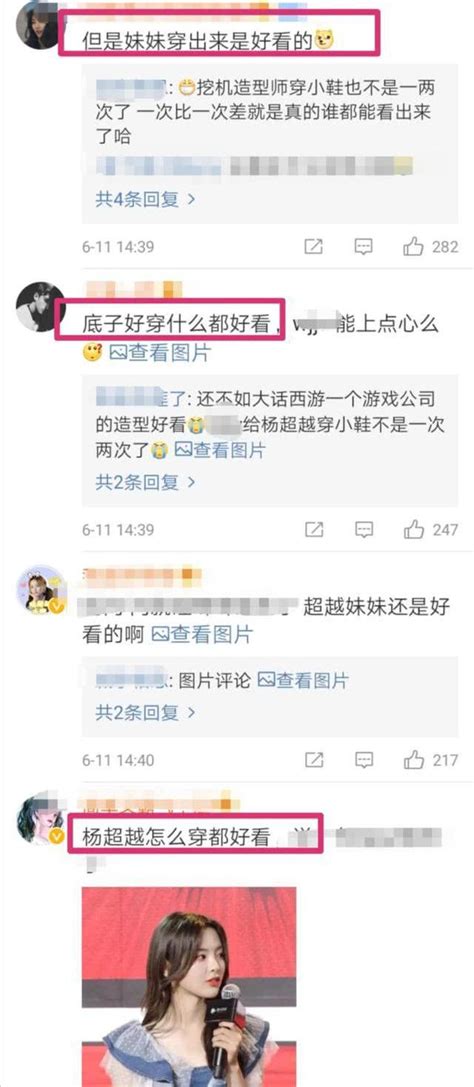
Task: Tap reply icon on 247-like comment
Action: [x=364, y=530]
